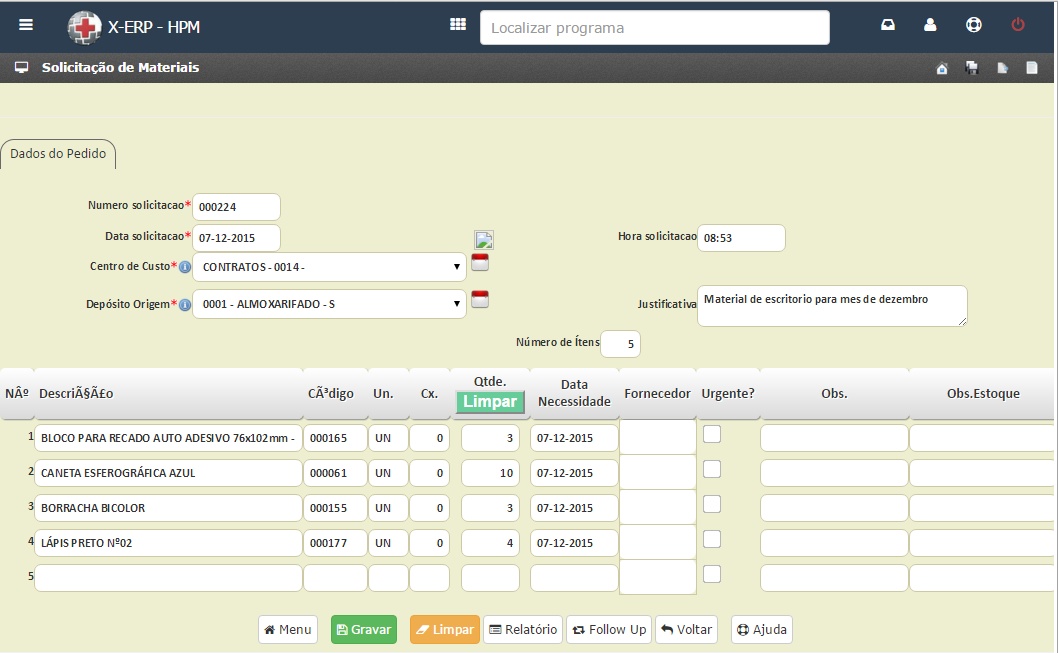Click code field 000165
Image resolution: width=1058 pixels, height=653 pixels.
pos(335,438)
